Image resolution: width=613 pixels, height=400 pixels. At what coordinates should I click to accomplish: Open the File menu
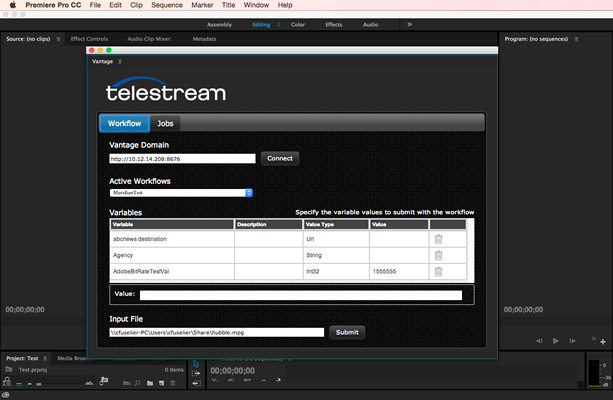point(95,5)
